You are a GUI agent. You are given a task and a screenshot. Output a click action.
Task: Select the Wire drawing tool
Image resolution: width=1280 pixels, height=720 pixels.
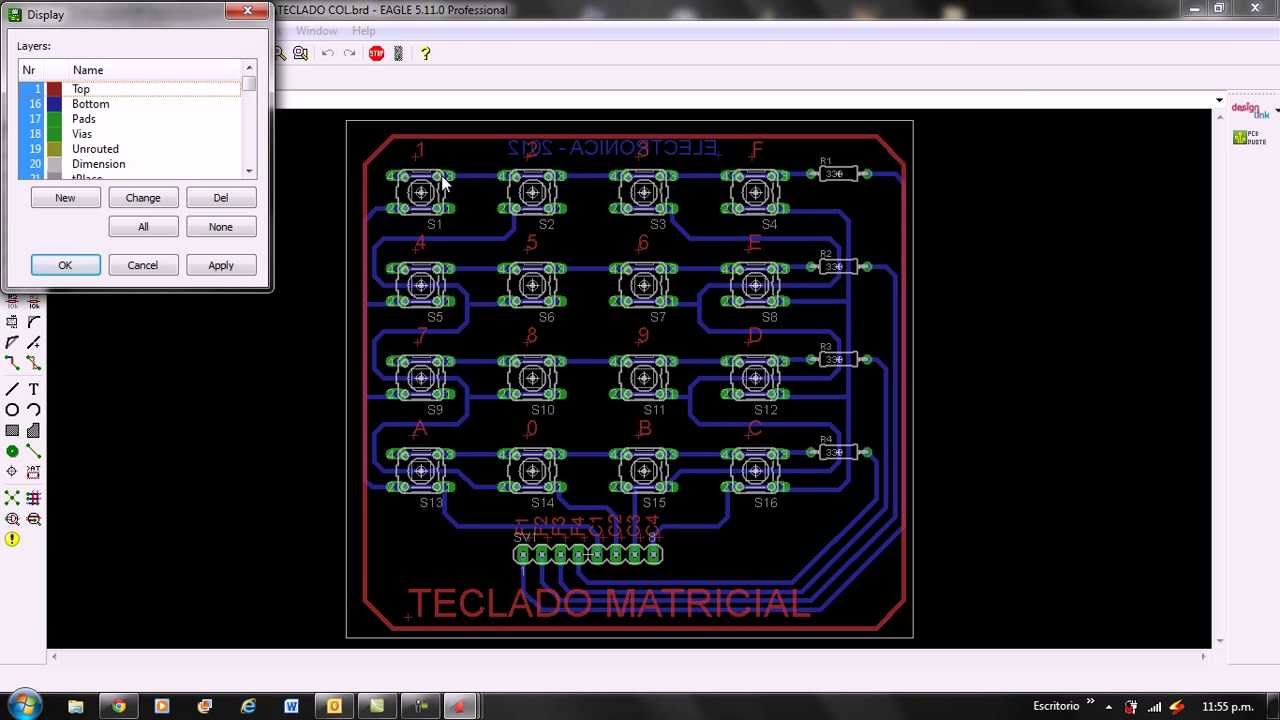(x=12, y=389)
